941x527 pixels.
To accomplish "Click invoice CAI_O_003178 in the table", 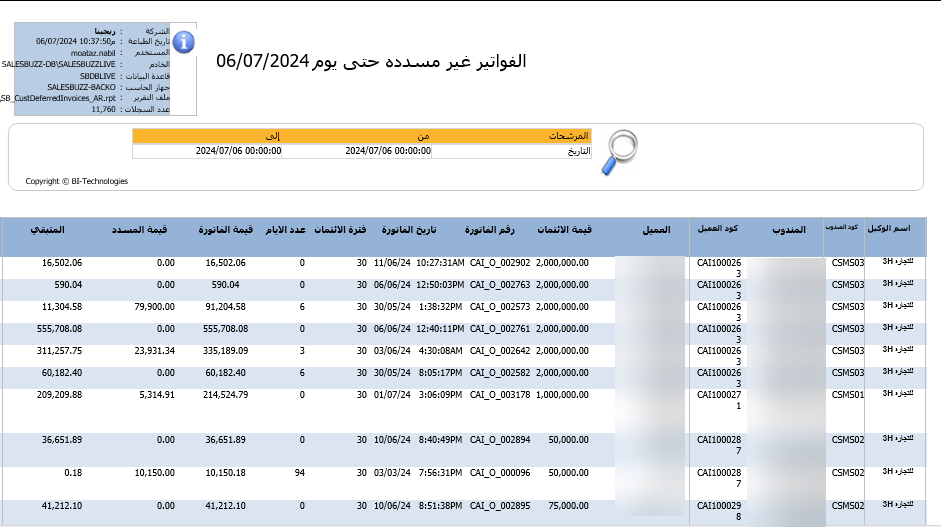I will pos(499,395).
